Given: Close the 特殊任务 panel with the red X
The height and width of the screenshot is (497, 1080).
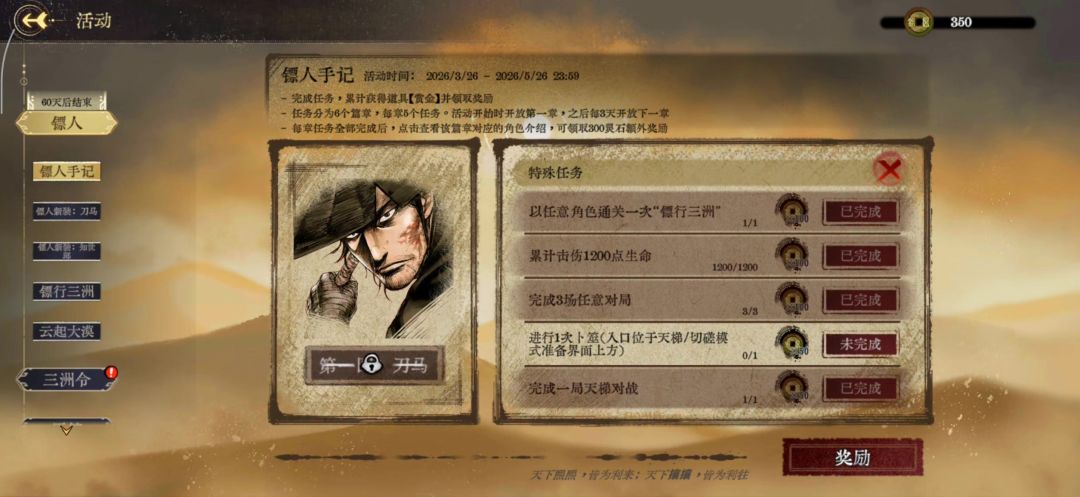Looking at the screenshot, I should (889, 169).
